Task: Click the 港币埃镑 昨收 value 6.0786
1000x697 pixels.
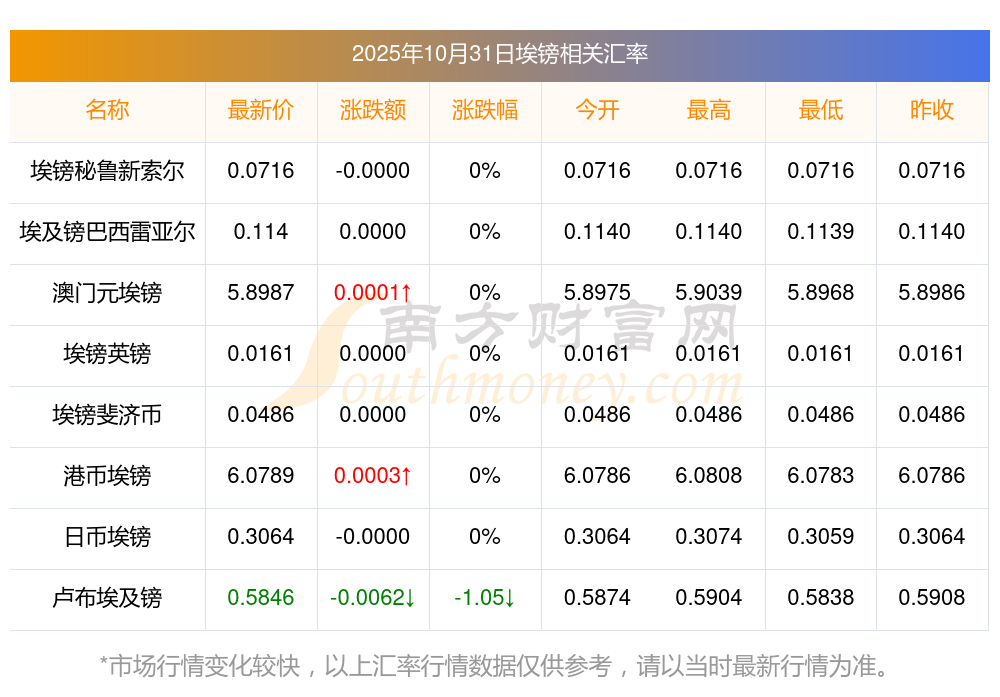Action: click(932, 476)
